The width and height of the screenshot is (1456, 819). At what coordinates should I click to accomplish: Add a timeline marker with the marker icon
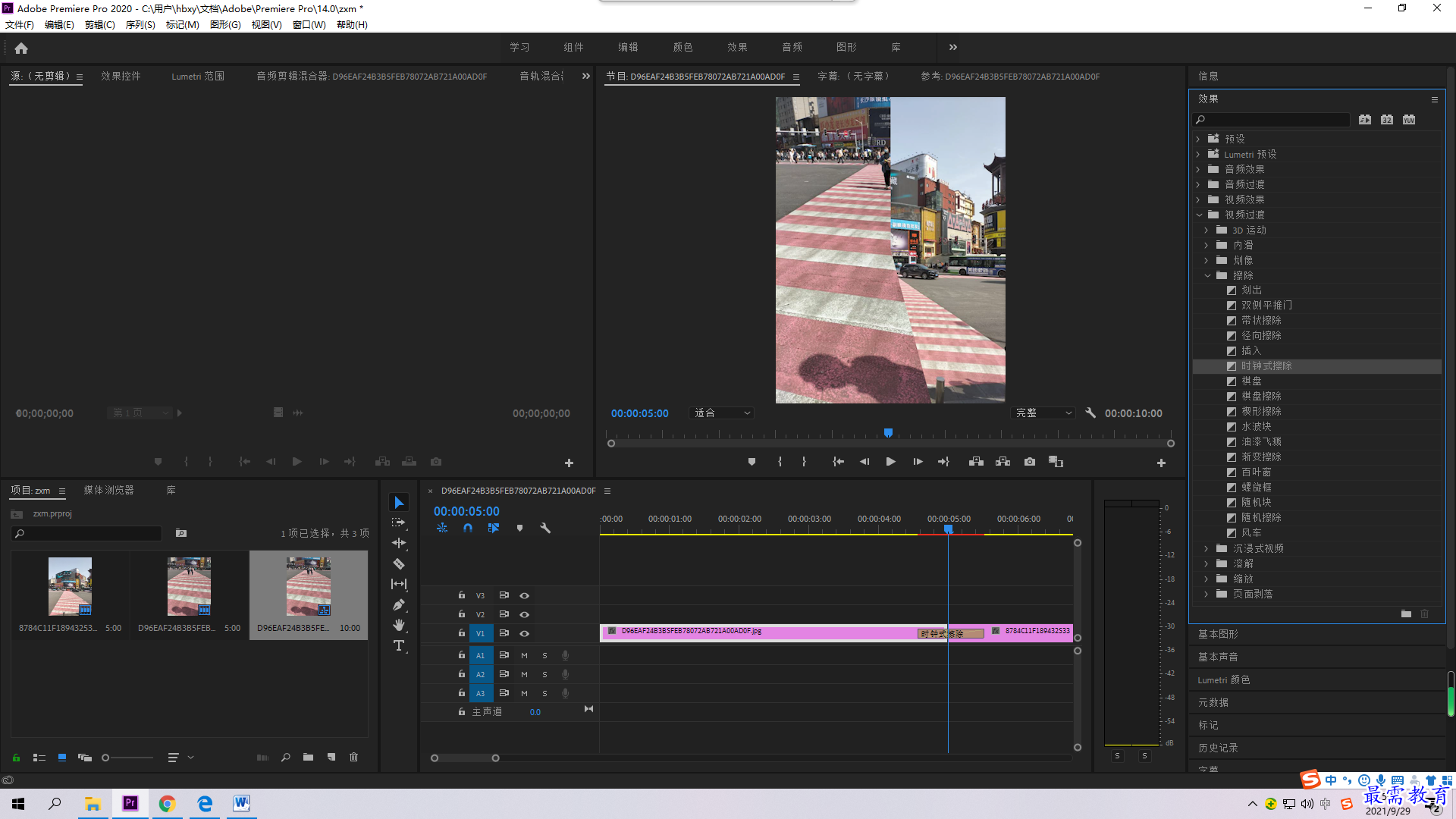pyautogui.click(x=519, y=528)
